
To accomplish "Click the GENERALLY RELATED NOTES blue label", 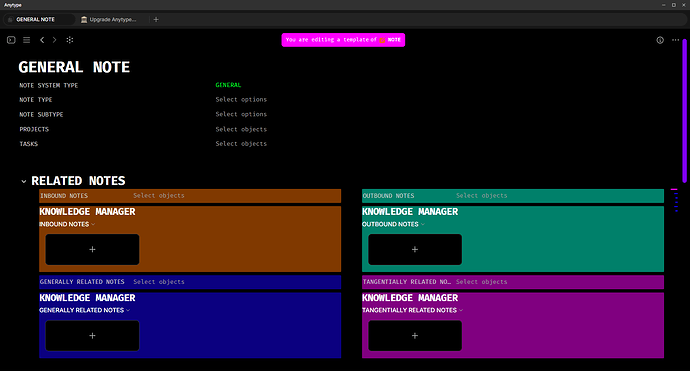I will [x=82, y=282].
